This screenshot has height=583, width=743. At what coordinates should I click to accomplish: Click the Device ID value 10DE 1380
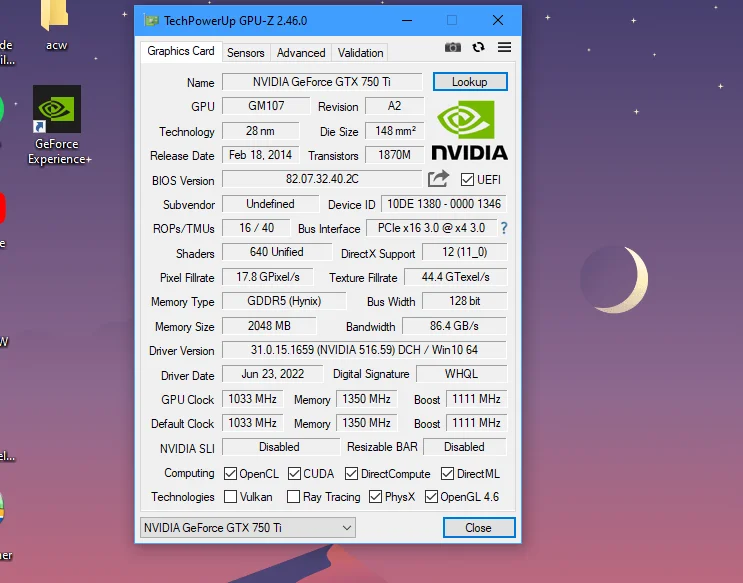point(444,204)
